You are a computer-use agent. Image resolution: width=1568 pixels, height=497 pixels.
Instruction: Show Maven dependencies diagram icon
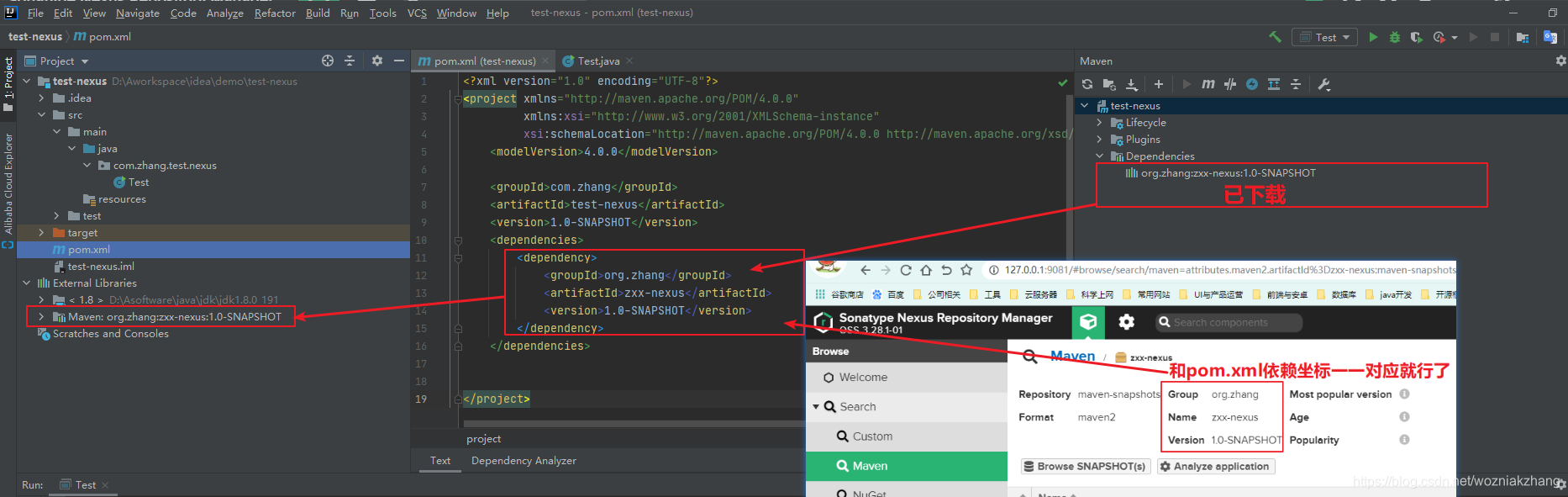[1274, 84]
